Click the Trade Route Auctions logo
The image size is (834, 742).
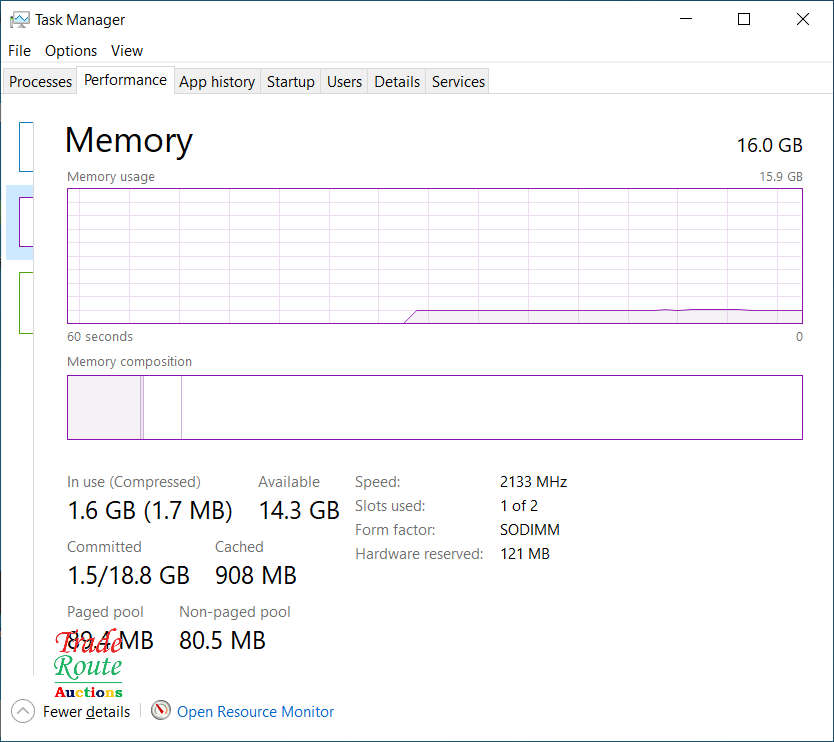tap(88, 664)
